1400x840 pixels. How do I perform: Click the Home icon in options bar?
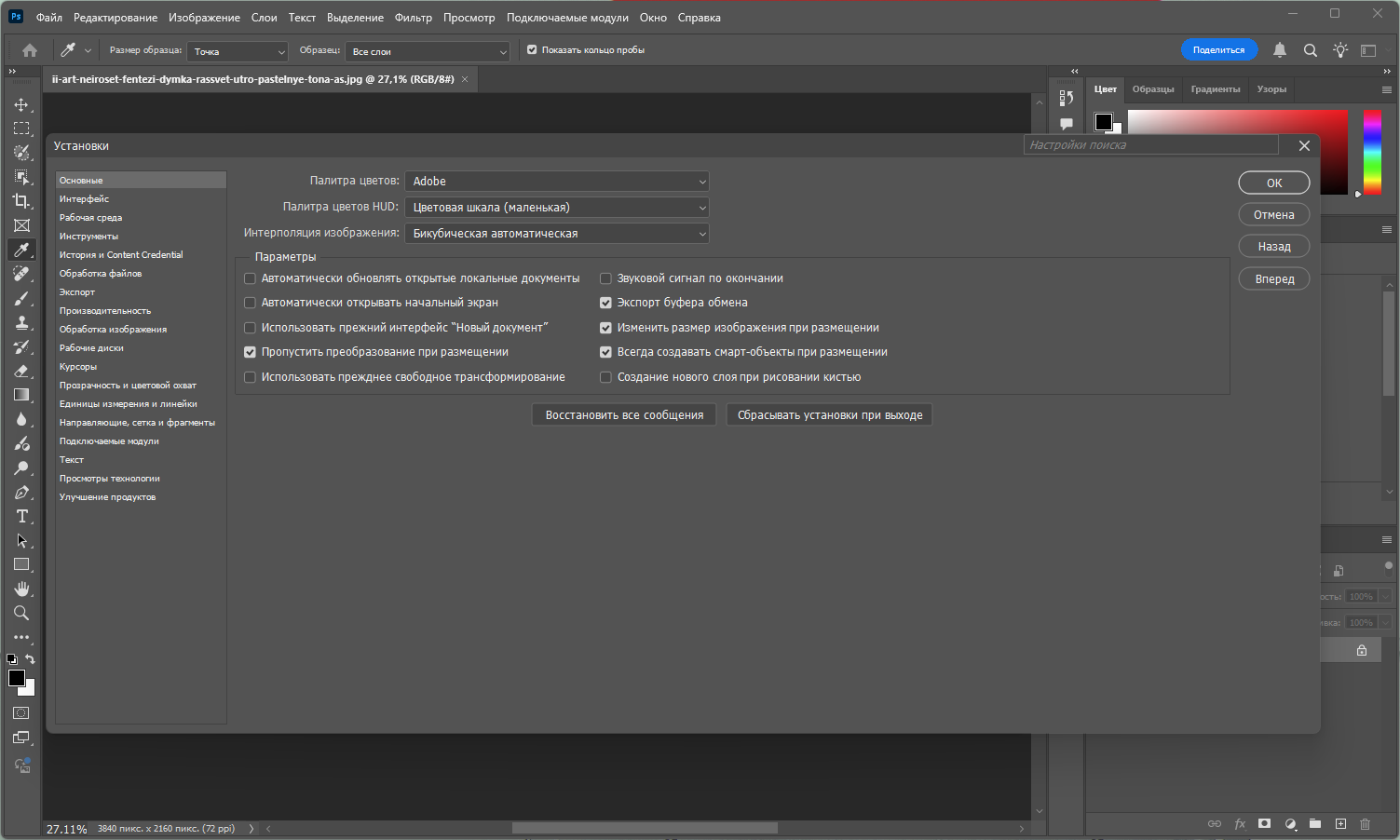point(30,50)
